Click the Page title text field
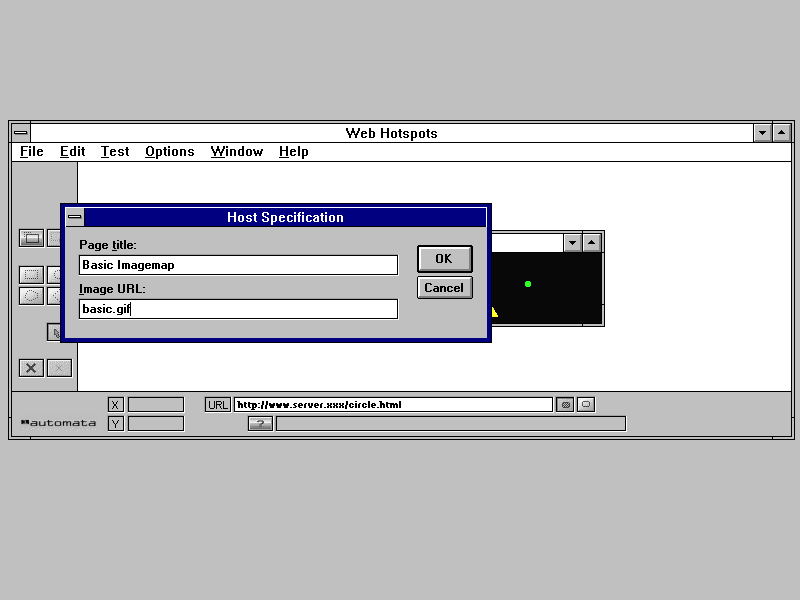 click(x=238, y=265)
